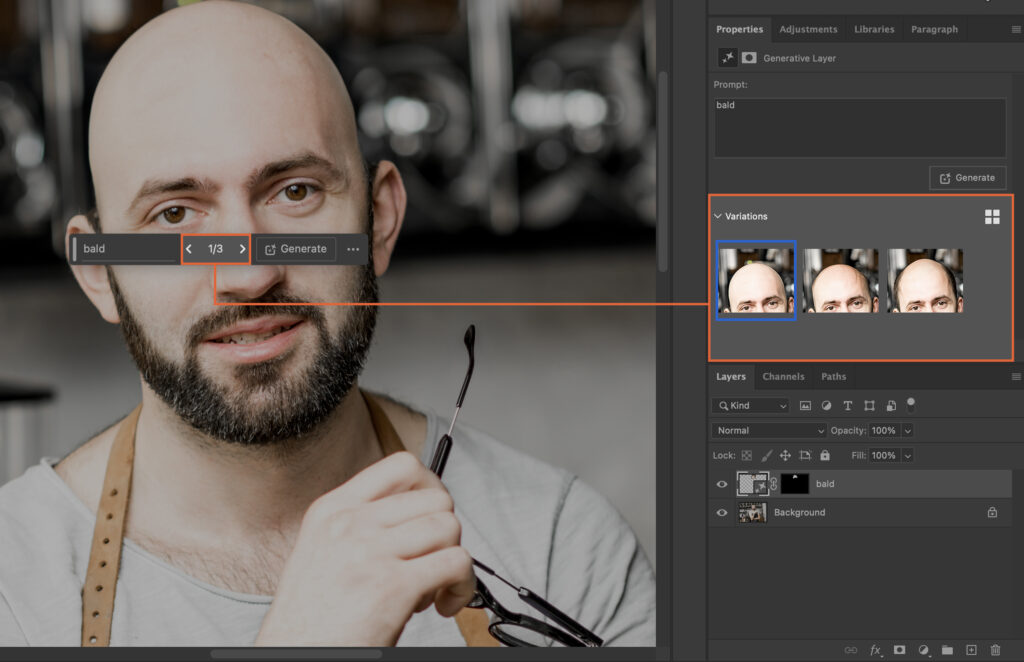
Task: Click the Add layer mask icon
Action: (899, 649)
